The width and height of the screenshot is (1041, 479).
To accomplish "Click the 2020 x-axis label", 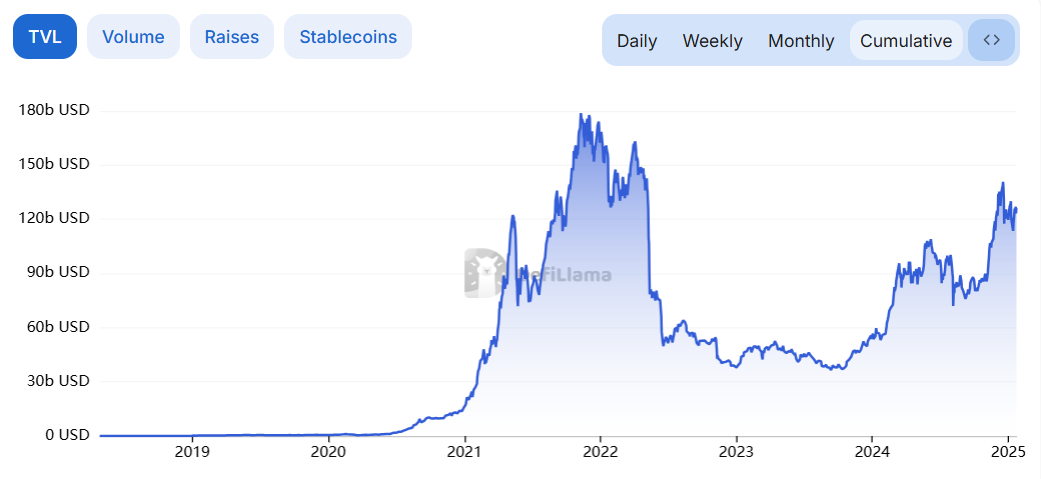I will pyautogui.click(x=328, y=451).
